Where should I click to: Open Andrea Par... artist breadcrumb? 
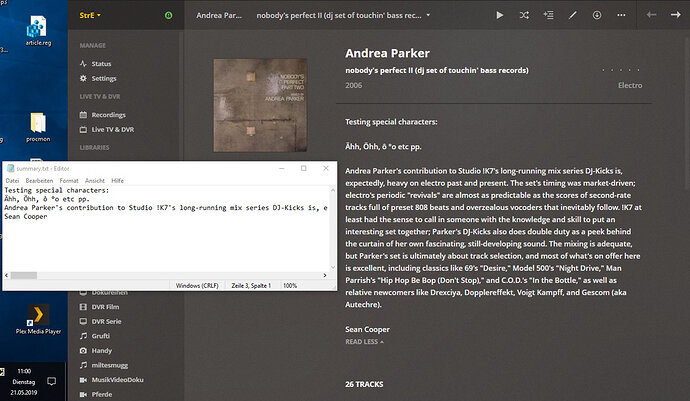click(219, 15)
